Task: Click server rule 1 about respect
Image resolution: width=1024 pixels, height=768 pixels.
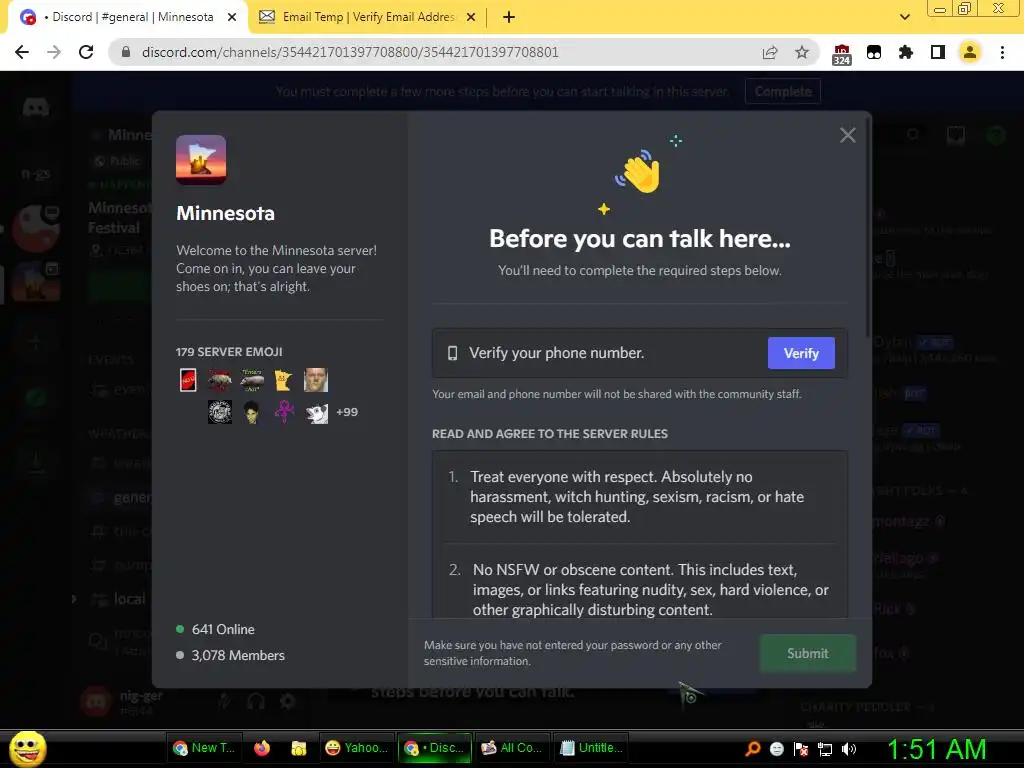Action: (x=639, y=496)
